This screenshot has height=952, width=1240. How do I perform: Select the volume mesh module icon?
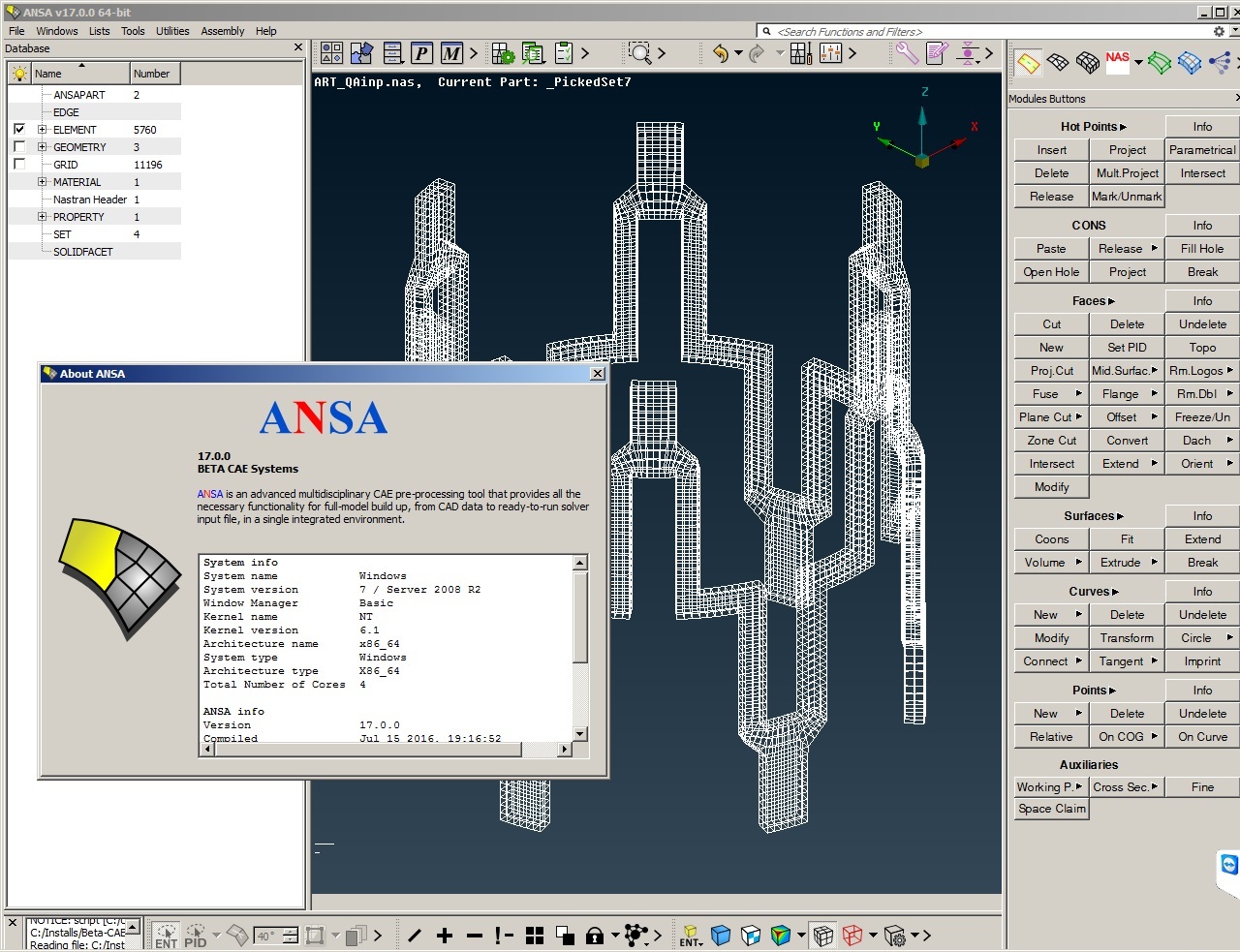pos(1088,63)
